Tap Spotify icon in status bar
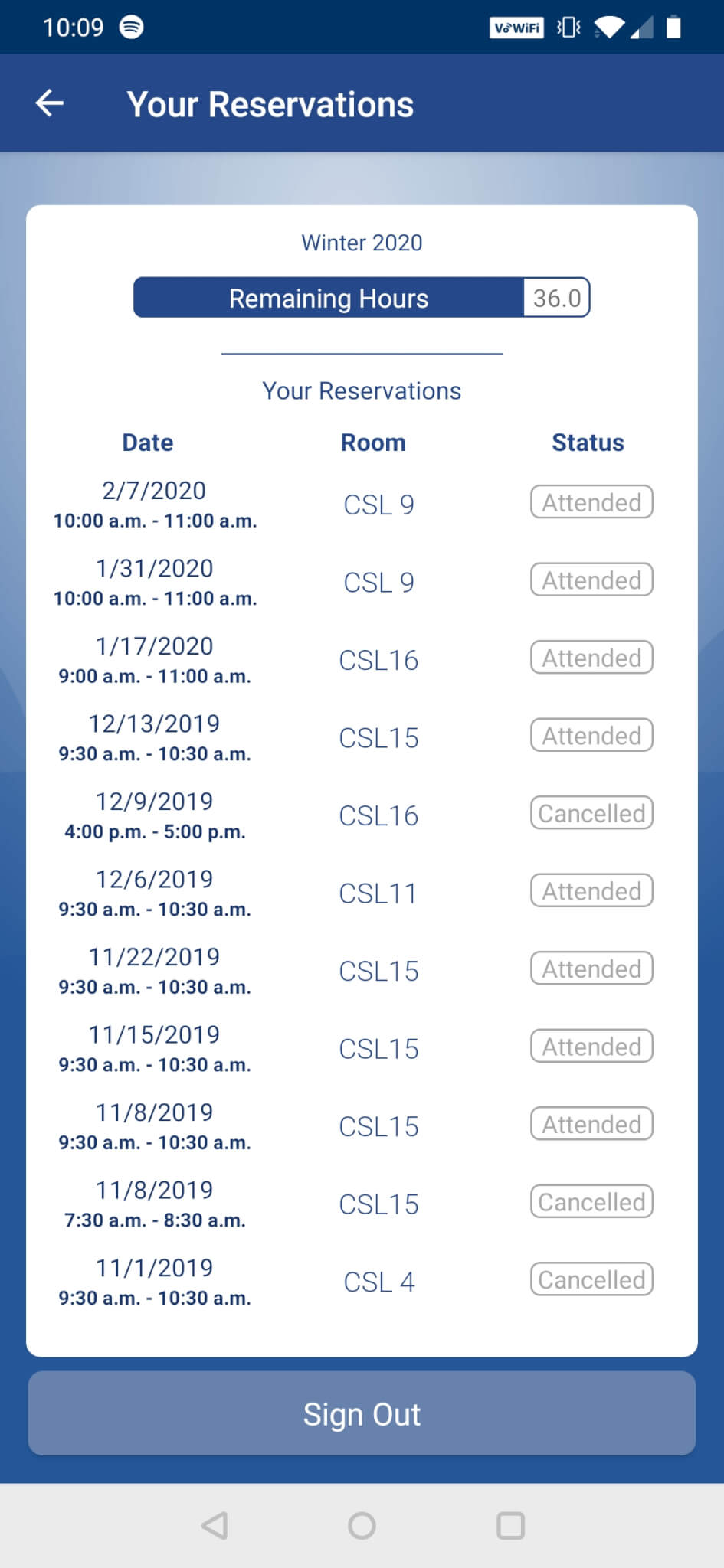This screenshot has width=724, height=1568. point(132,27)
